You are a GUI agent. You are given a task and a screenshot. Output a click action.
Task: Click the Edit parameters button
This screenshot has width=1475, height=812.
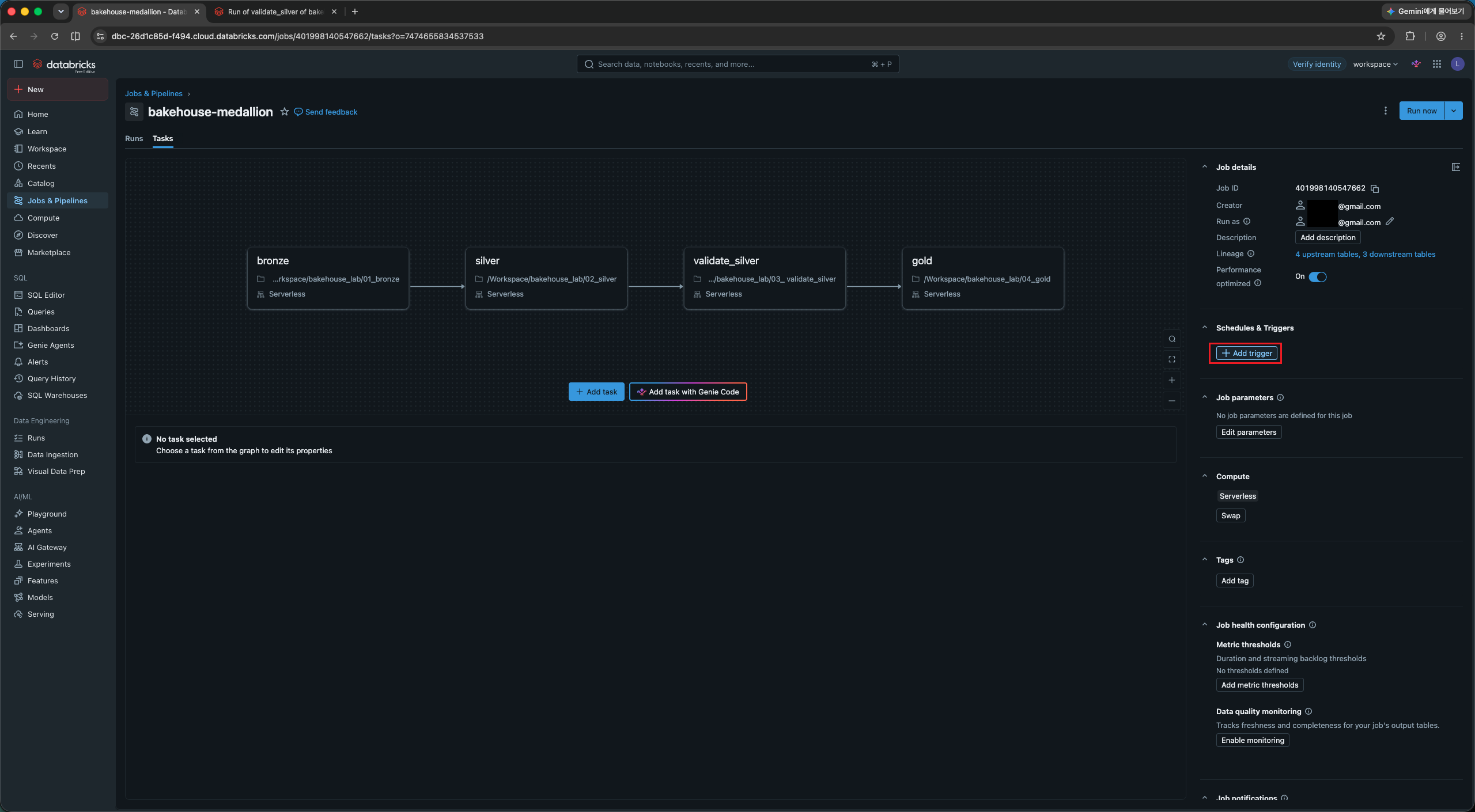click(x=1249, y=432)
